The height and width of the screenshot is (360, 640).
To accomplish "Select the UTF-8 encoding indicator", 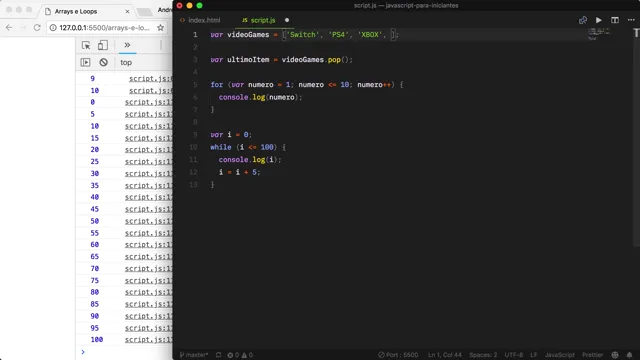I will click(513, 355).
